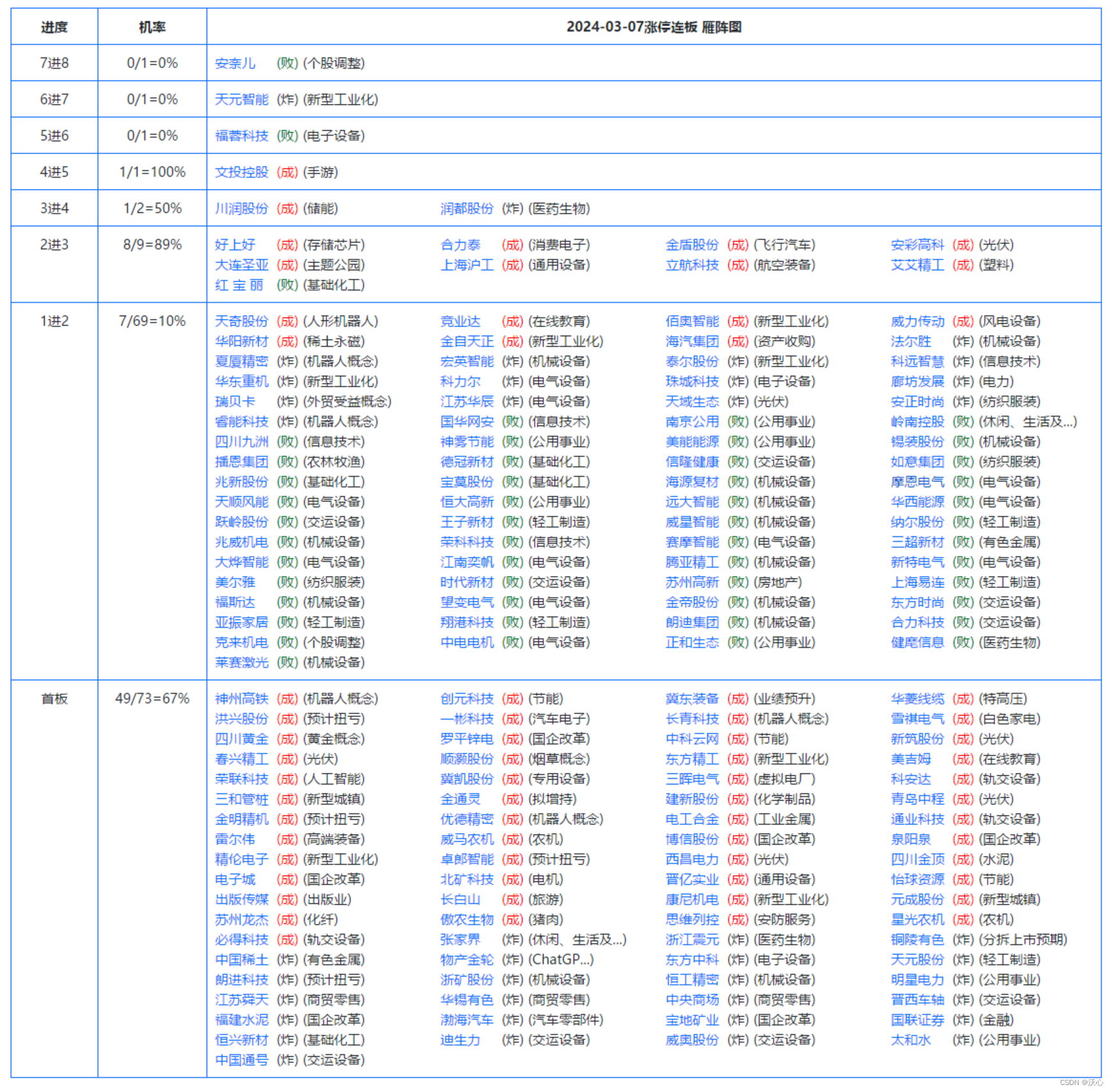Select the 星光农机 stock link
Screen dimensions: 1113x1092
click(x=917, y=919)
